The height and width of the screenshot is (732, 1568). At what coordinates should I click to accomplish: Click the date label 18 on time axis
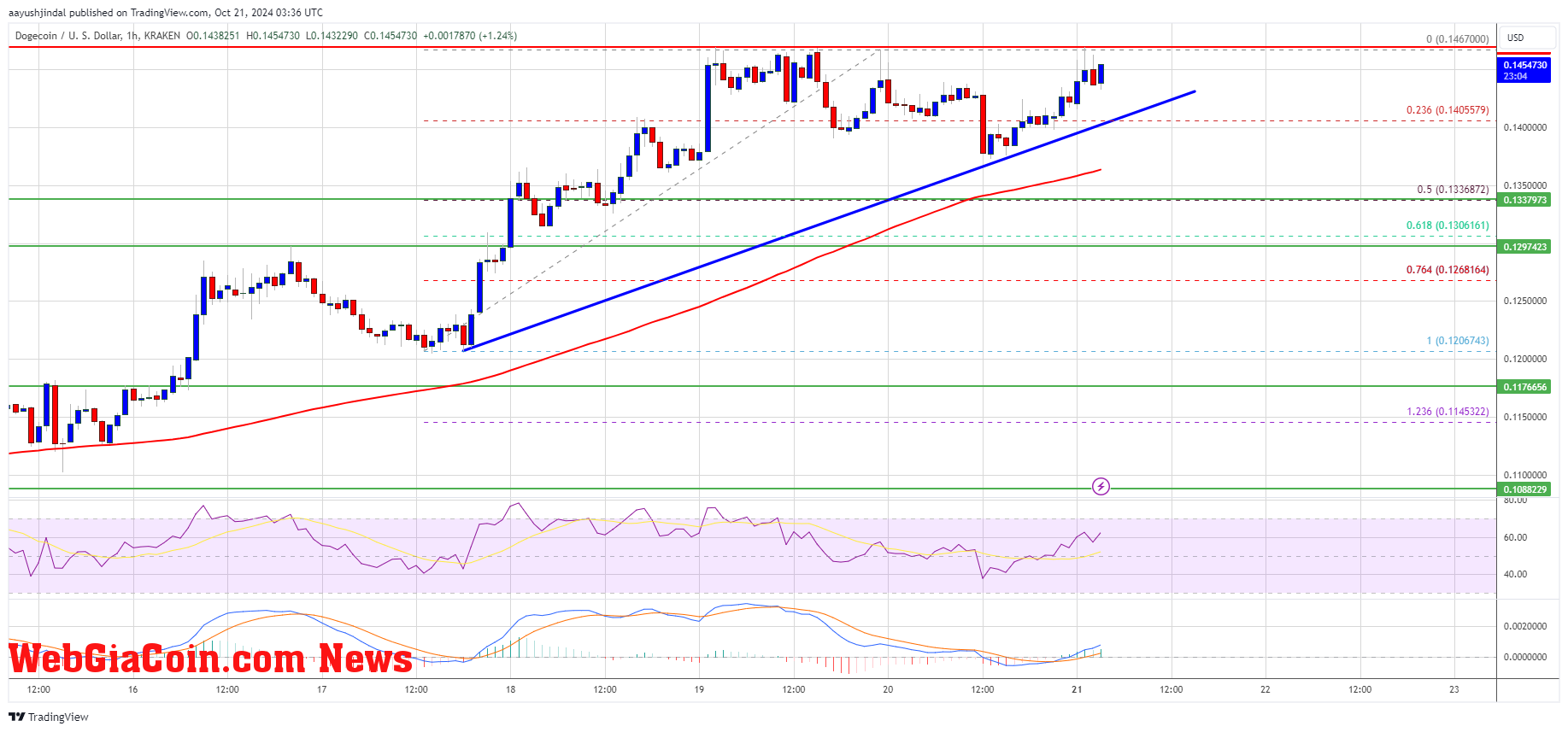click(510, 689)
